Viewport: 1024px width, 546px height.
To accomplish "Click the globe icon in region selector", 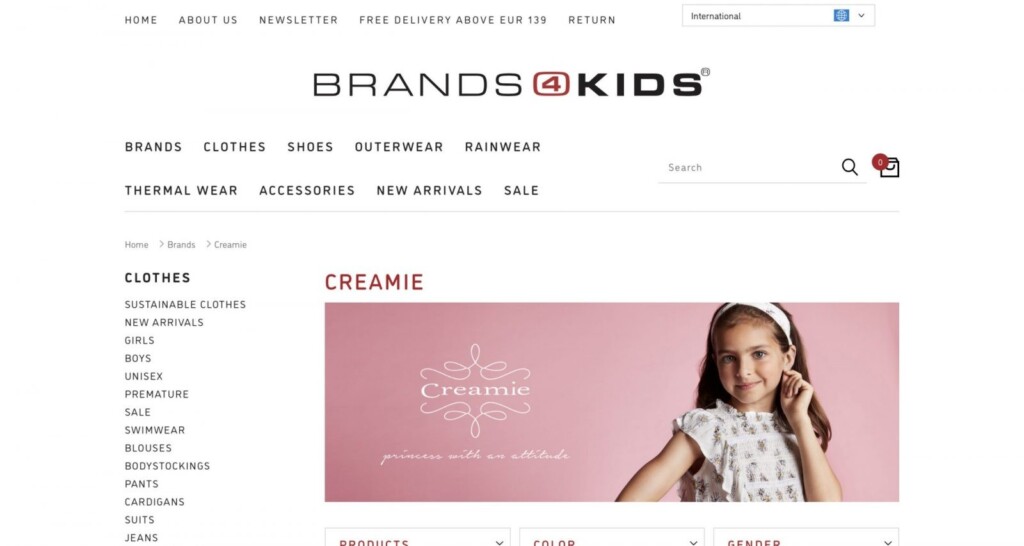I will (841, 16).
